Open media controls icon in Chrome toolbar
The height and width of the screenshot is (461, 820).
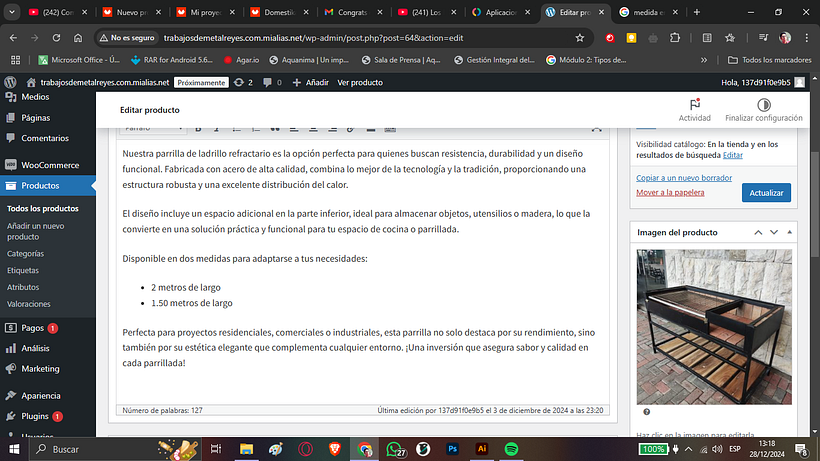763,38
